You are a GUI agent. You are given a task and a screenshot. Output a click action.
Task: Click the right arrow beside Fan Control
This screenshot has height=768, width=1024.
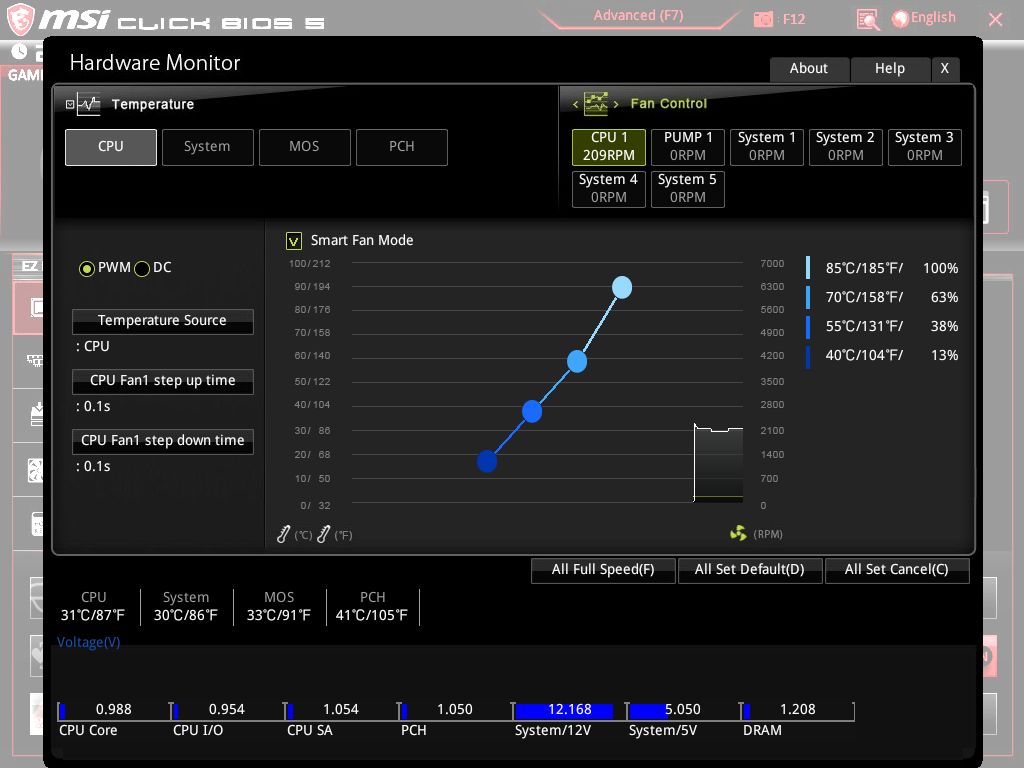616,104
